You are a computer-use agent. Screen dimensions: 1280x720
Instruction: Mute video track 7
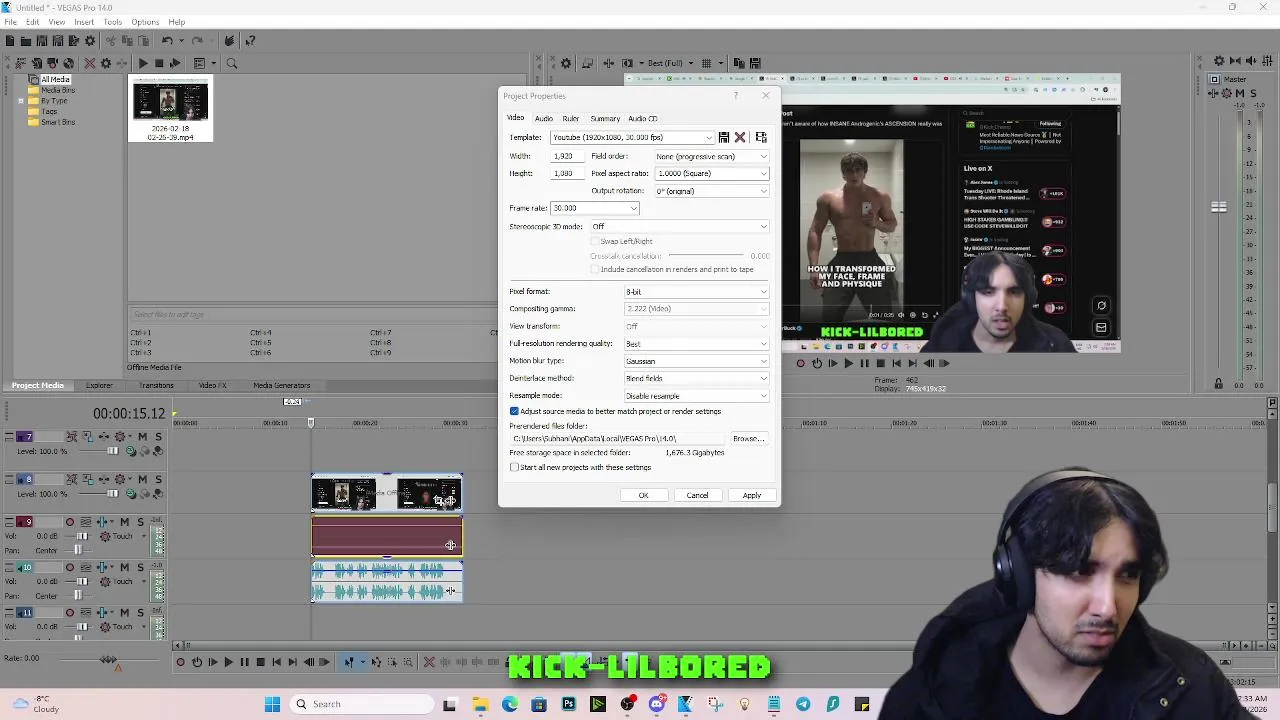pyautogui.click(x=142, y=437)
